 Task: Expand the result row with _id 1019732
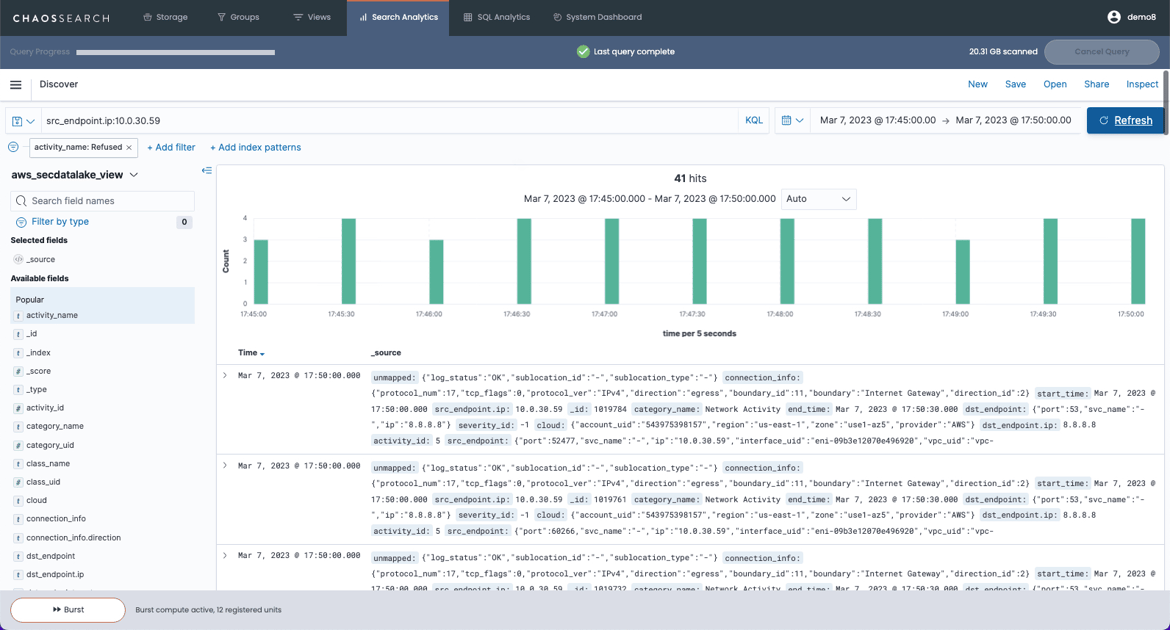(x=225, y=555)
